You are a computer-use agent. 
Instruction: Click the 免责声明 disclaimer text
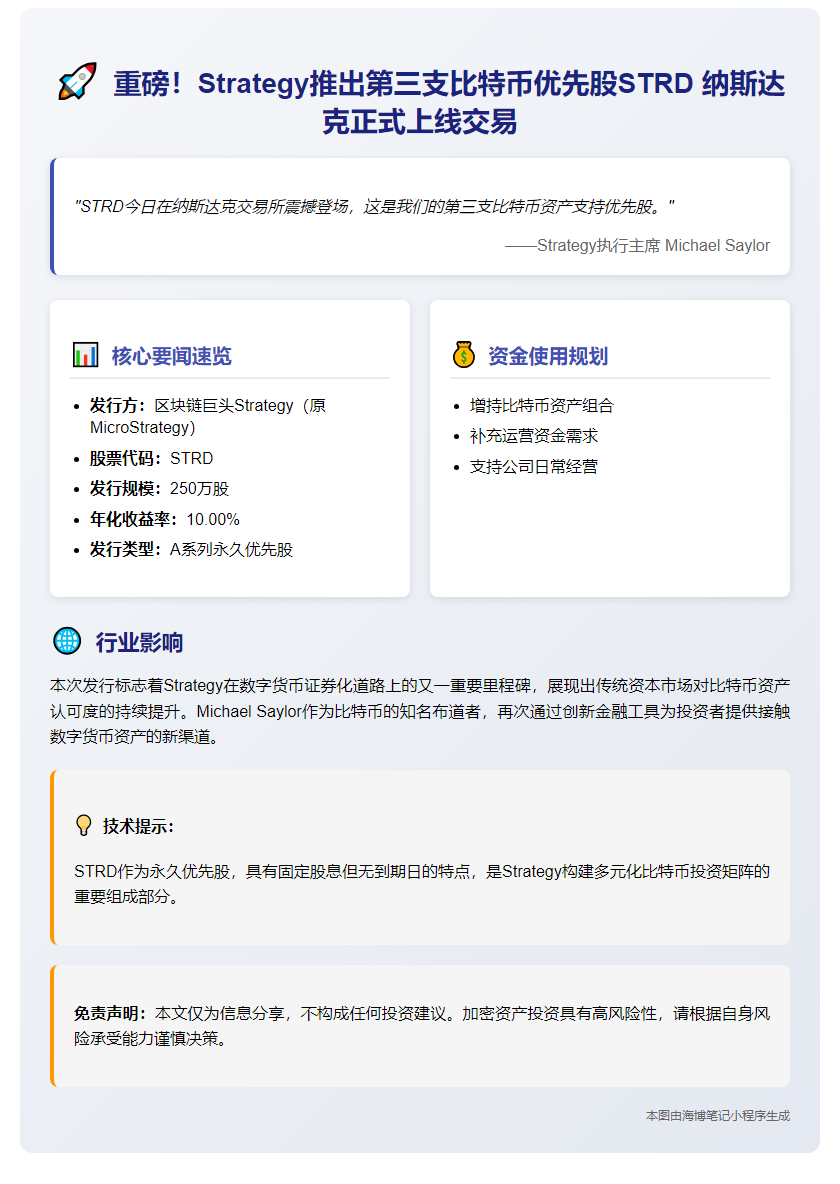tap(422, 1025)
